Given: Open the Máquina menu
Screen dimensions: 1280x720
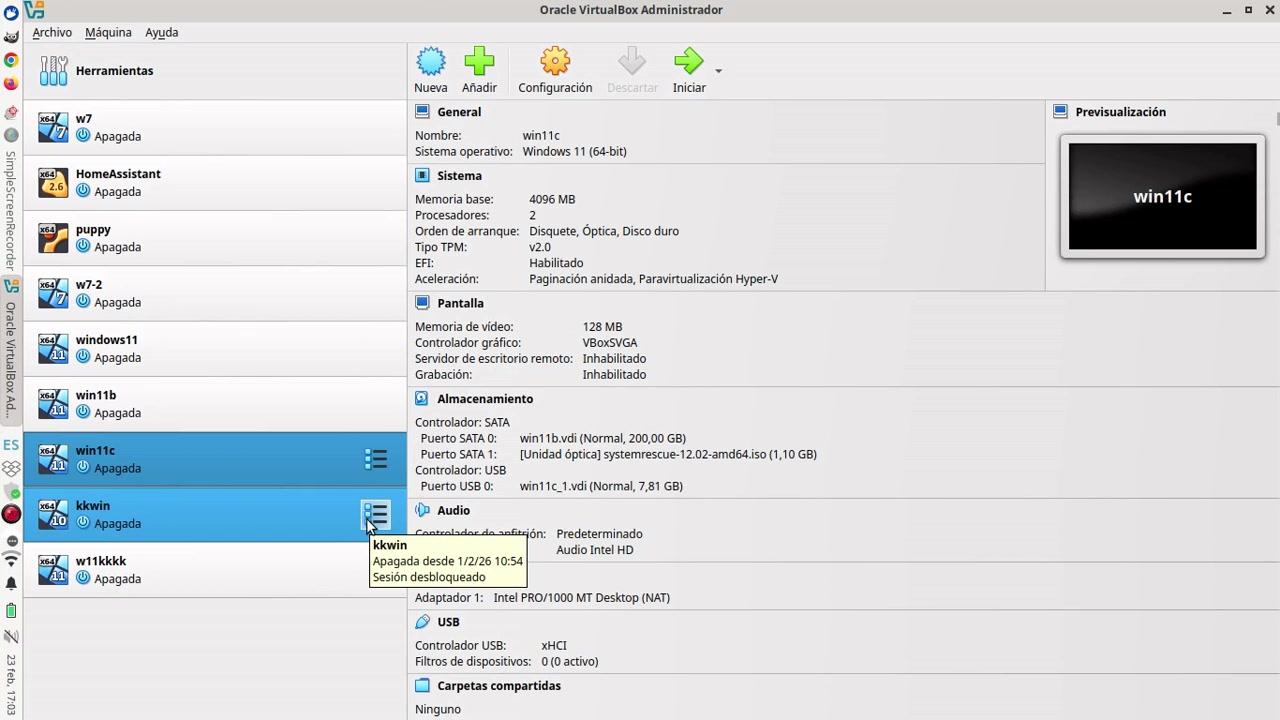Looking at the screenshot, I should [108, 32].
